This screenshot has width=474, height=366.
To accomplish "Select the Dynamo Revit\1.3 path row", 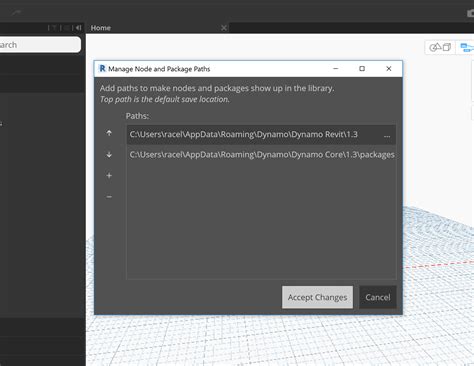I will 261,135.
